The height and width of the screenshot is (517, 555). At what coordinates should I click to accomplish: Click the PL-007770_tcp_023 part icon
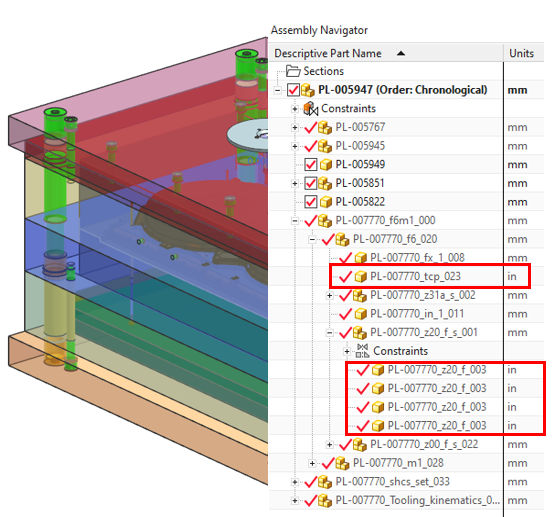point(361,277)
